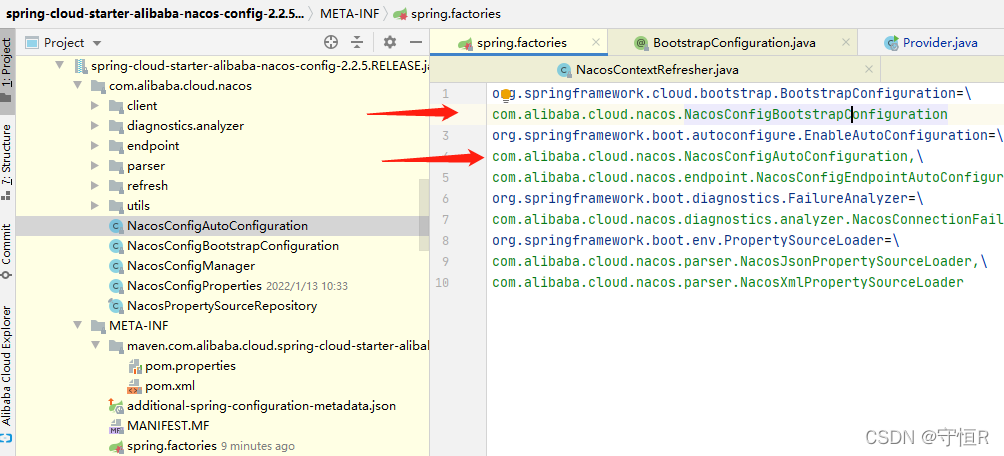Open the 7: Structure tool window
Viewport: 1004px width, 456px height.
click(7, 161)
